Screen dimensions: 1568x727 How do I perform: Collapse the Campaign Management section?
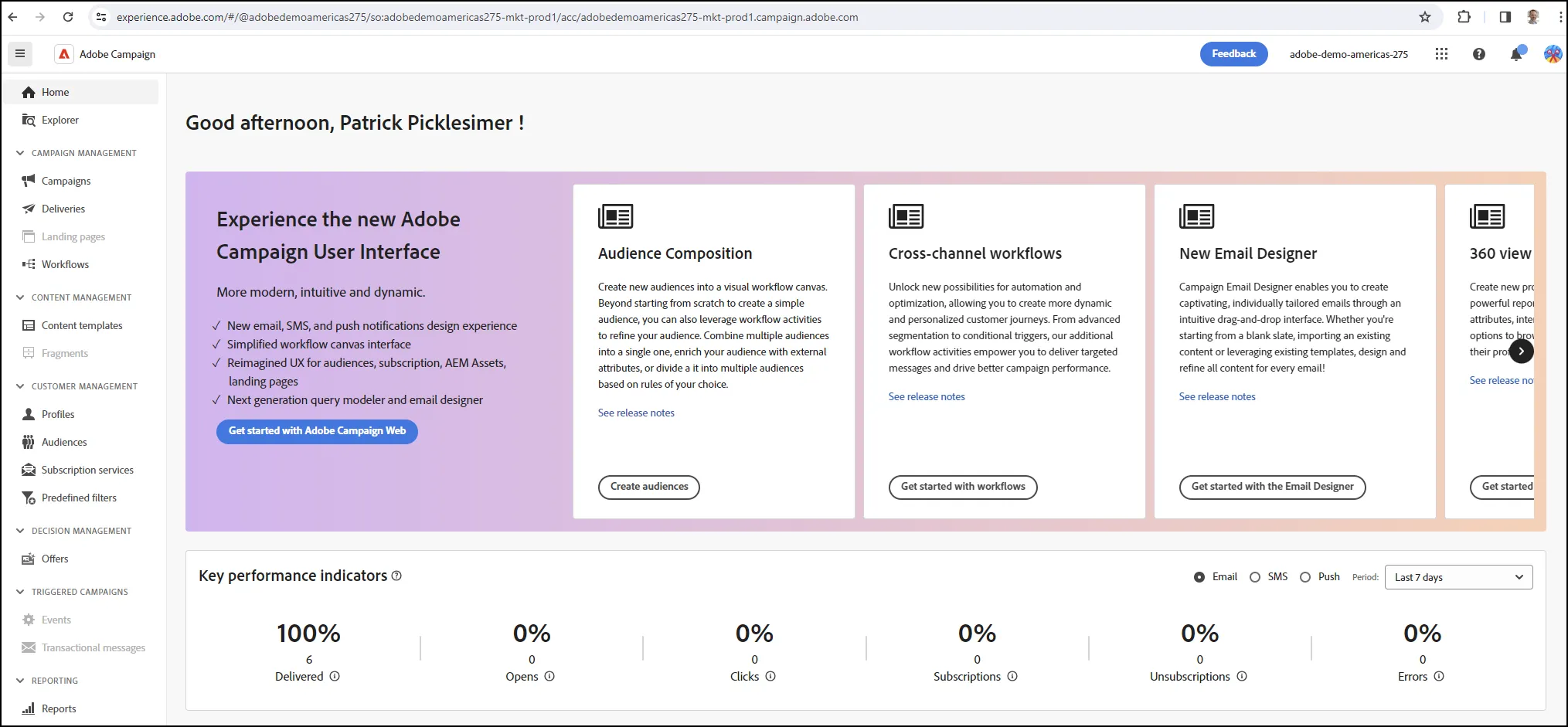pos(20,153)
